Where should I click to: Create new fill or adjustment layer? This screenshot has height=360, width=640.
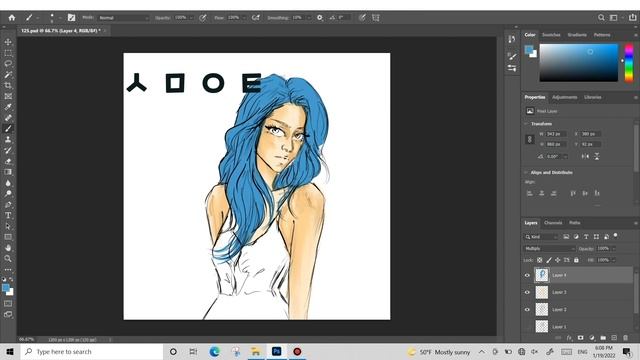pyautogui.click(x=592, y=338)
